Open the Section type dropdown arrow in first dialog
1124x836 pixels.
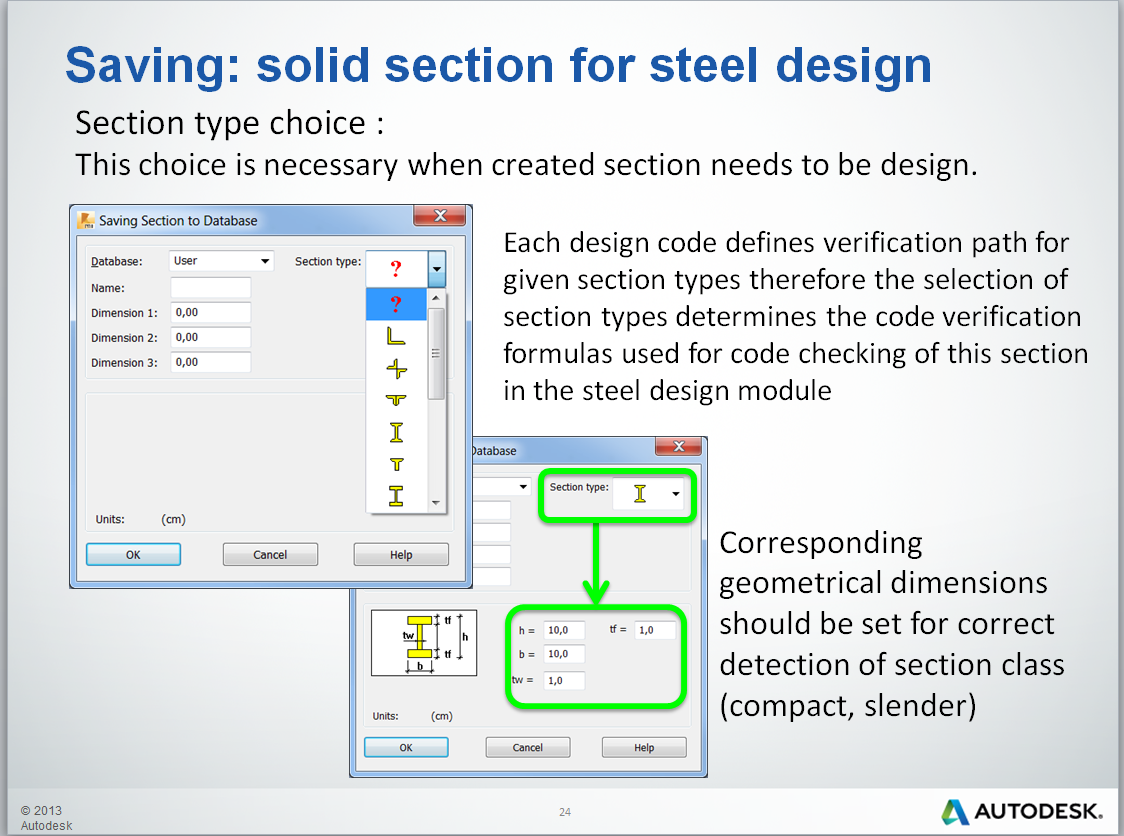pos(435,268)
